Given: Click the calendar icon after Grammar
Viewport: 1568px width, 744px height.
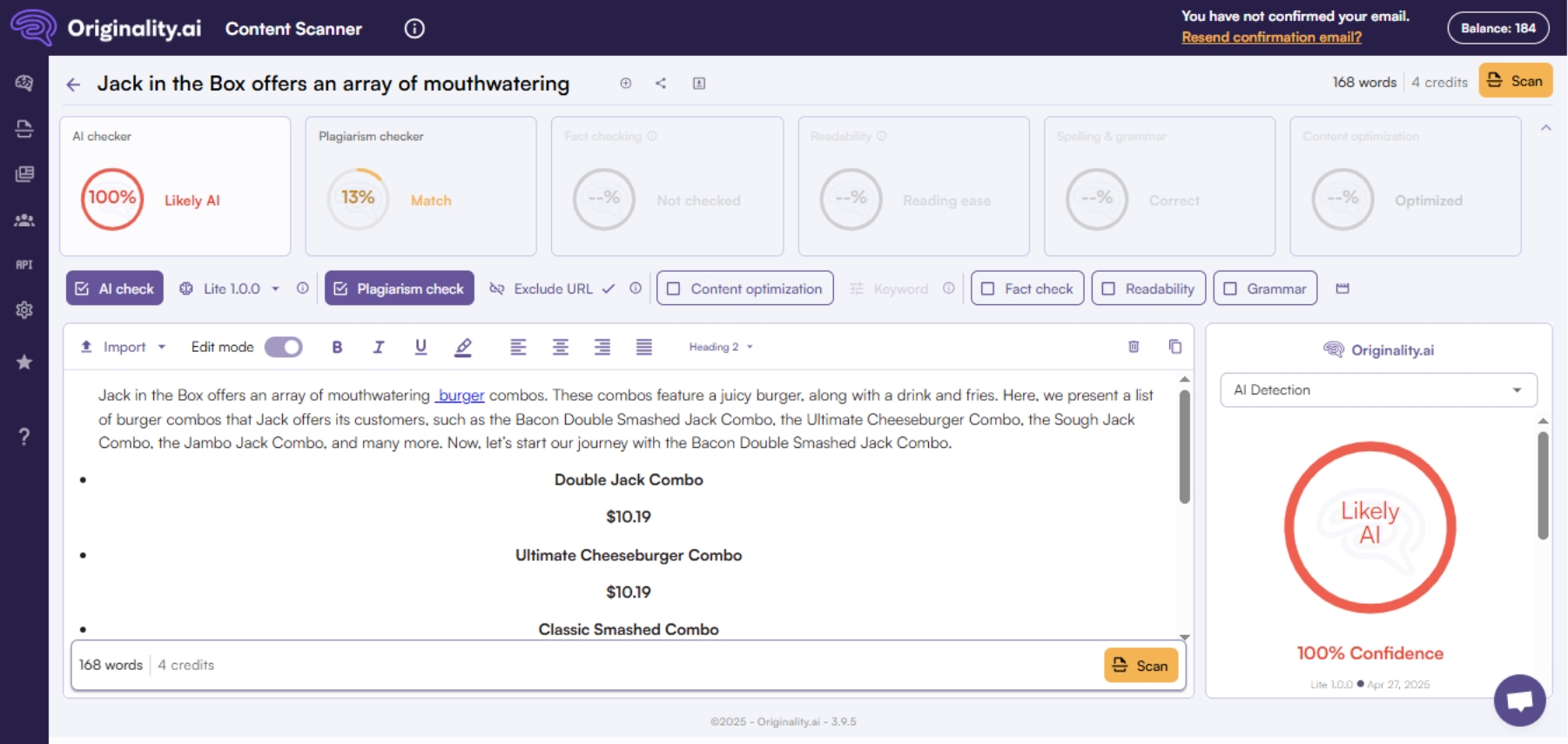Looking at the screenshot, I should coord(1343,288).
